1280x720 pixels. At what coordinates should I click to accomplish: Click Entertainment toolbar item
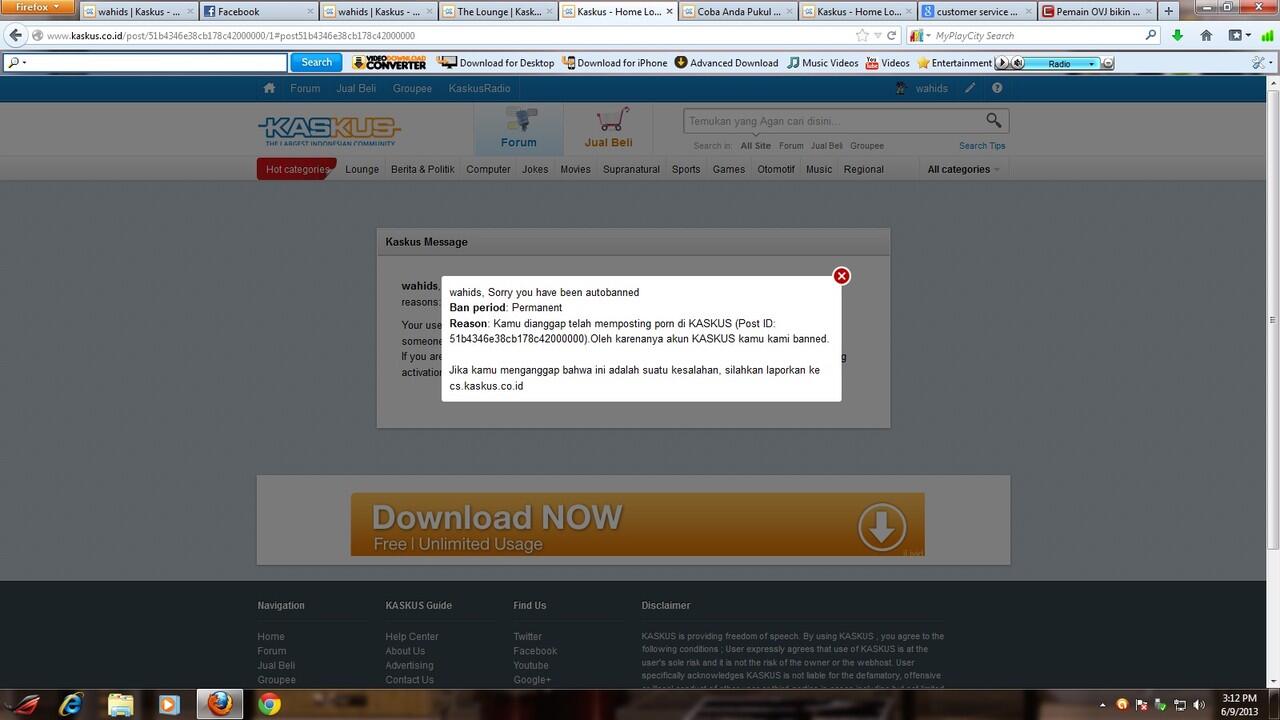(x=954, y=62)
